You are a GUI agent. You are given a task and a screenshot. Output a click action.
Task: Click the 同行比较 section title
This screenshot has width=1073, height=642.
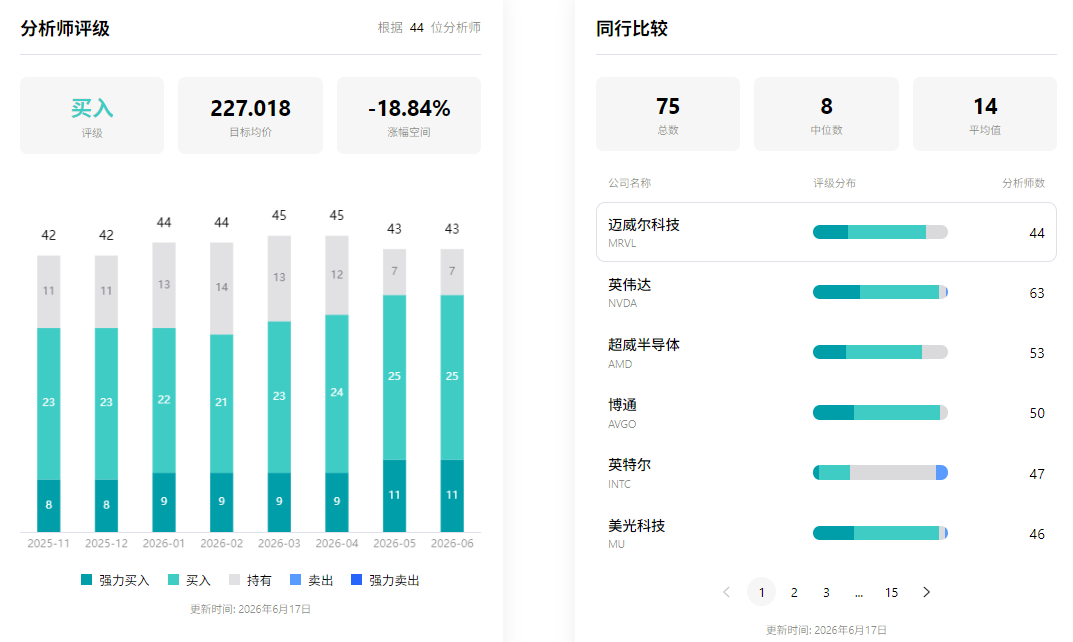pyautogui.click(x=632, y=28)
